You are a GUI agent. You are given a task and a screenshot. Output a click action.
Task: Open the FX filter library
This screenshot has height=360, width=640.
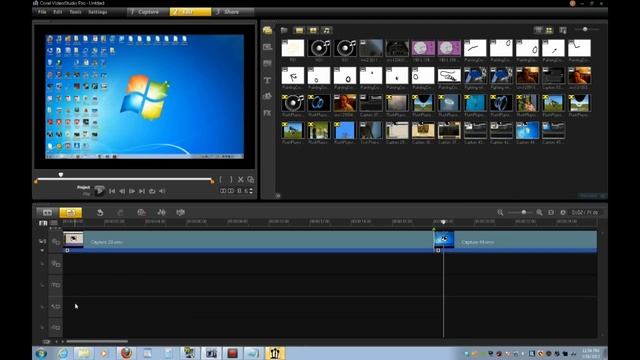click(x=267, y=113)
